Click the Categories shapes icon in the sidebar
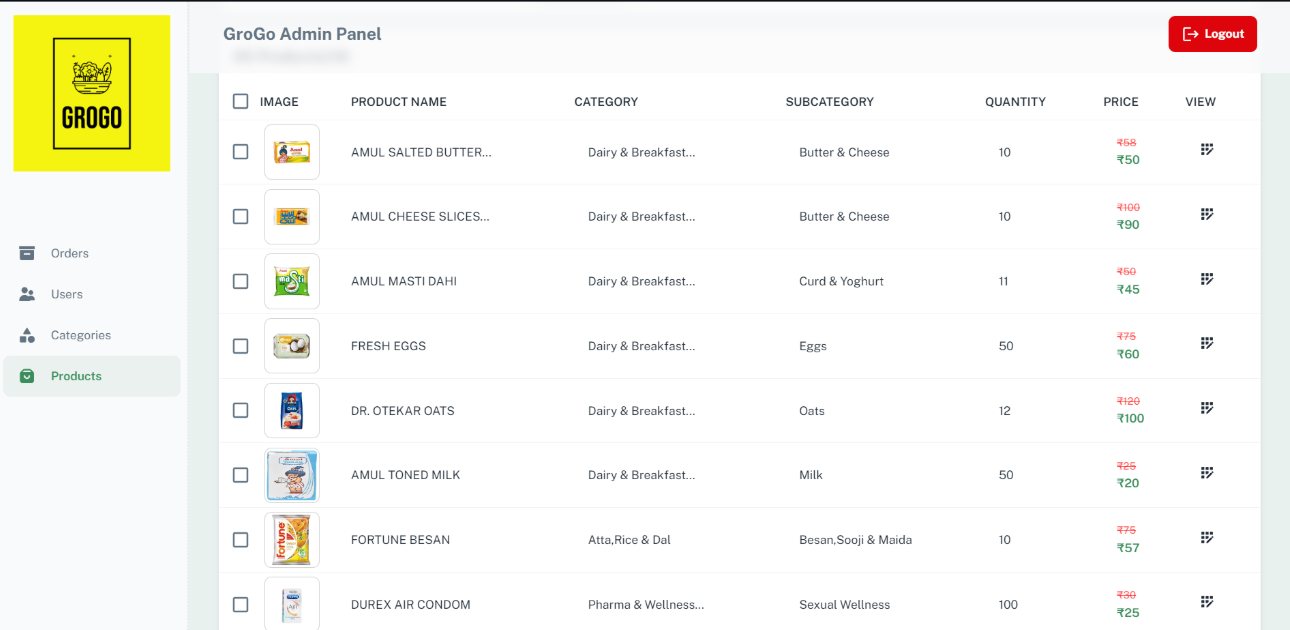Image resolution: width=1290 pixels, height=630 pixels. coord(26,335)
